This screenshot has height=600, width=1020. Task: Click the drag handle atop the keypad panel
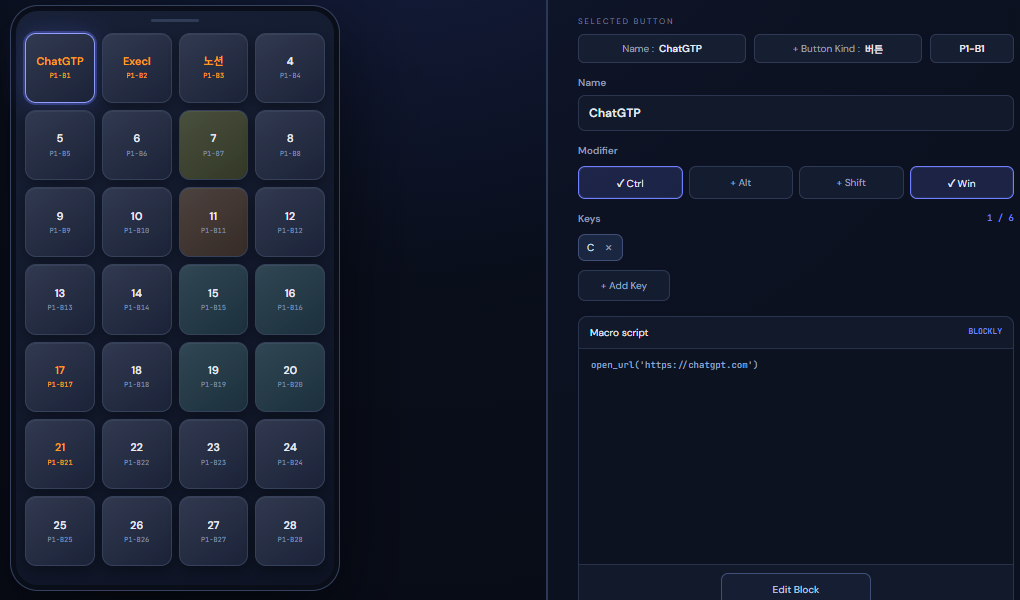tap(175, 20)
